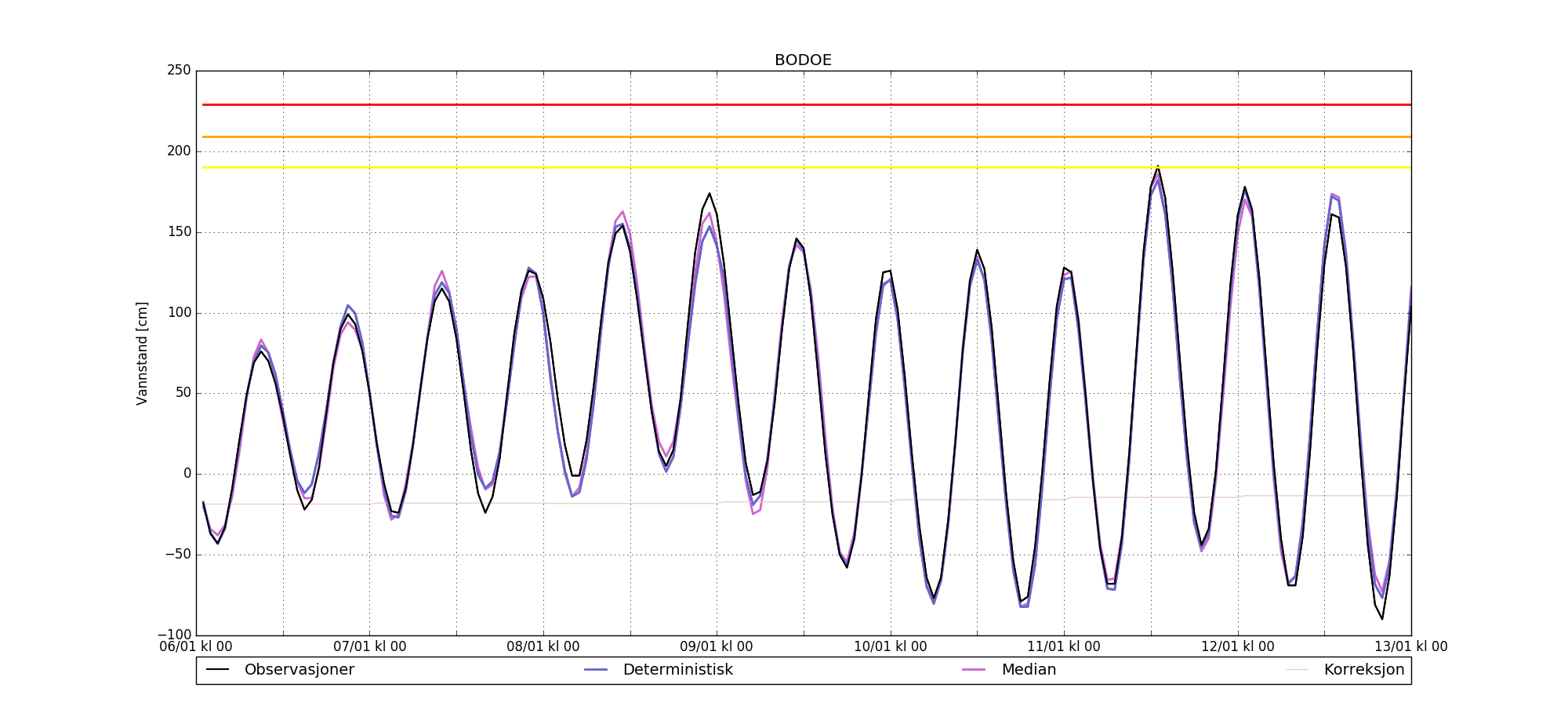The image size is (1568, 706).
Task: Click the 13/01 kl 00 x-axis label
Action: point(1410,647)
